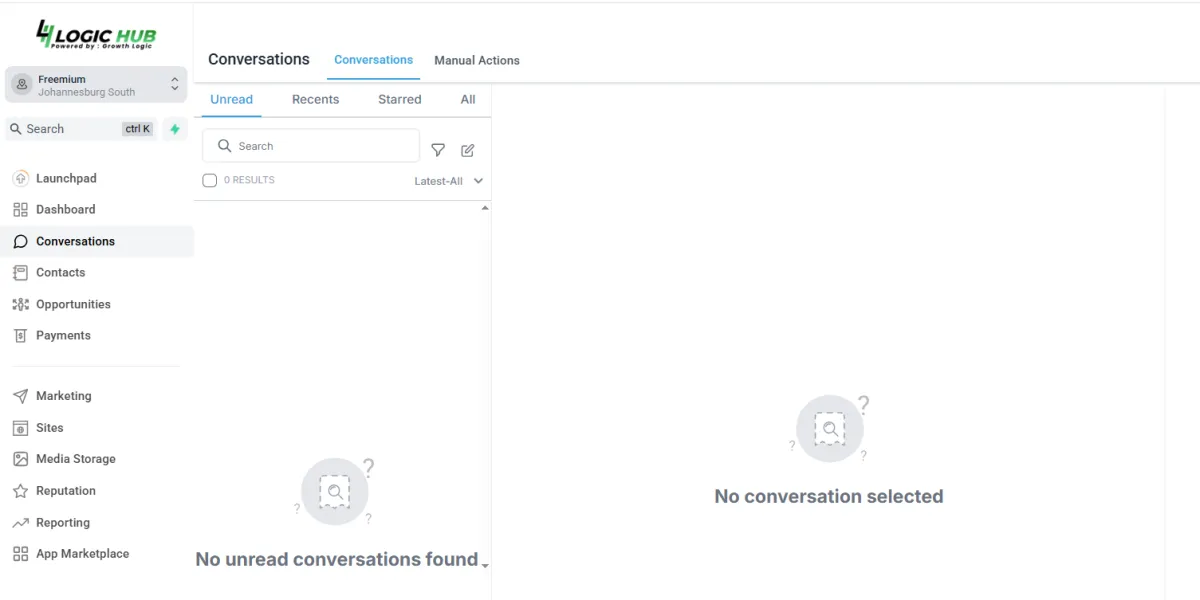Click the App Marketplace label

point(83,554)
